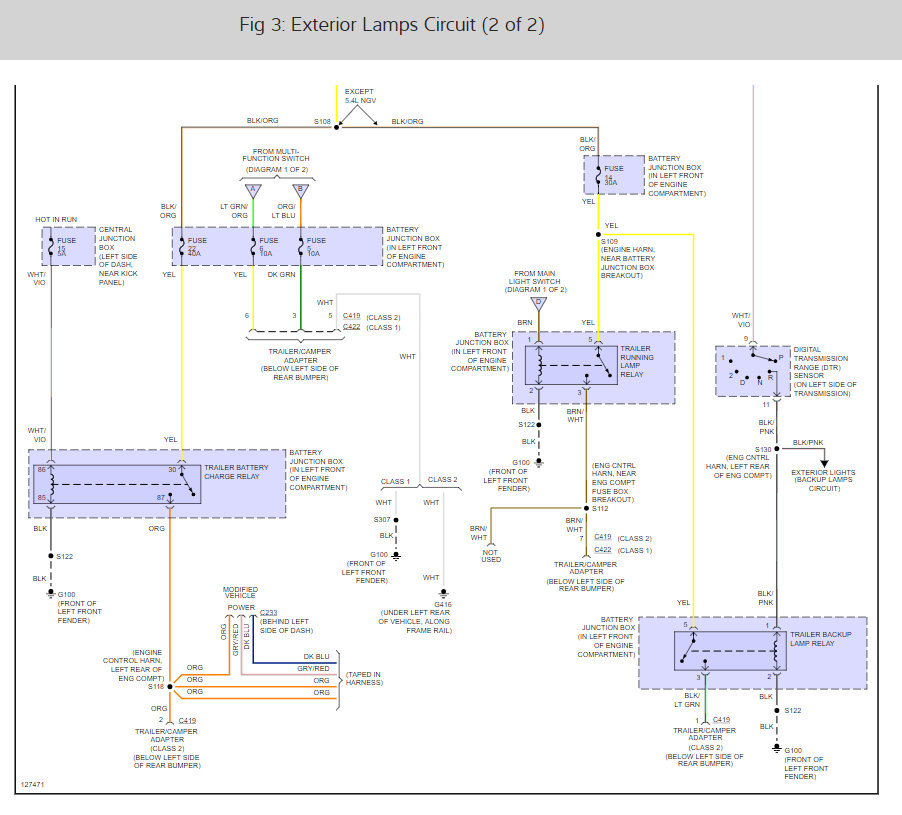Click the P position on the DTR sensor
Viewport: 902px width, 815px height.
(781, 358)
